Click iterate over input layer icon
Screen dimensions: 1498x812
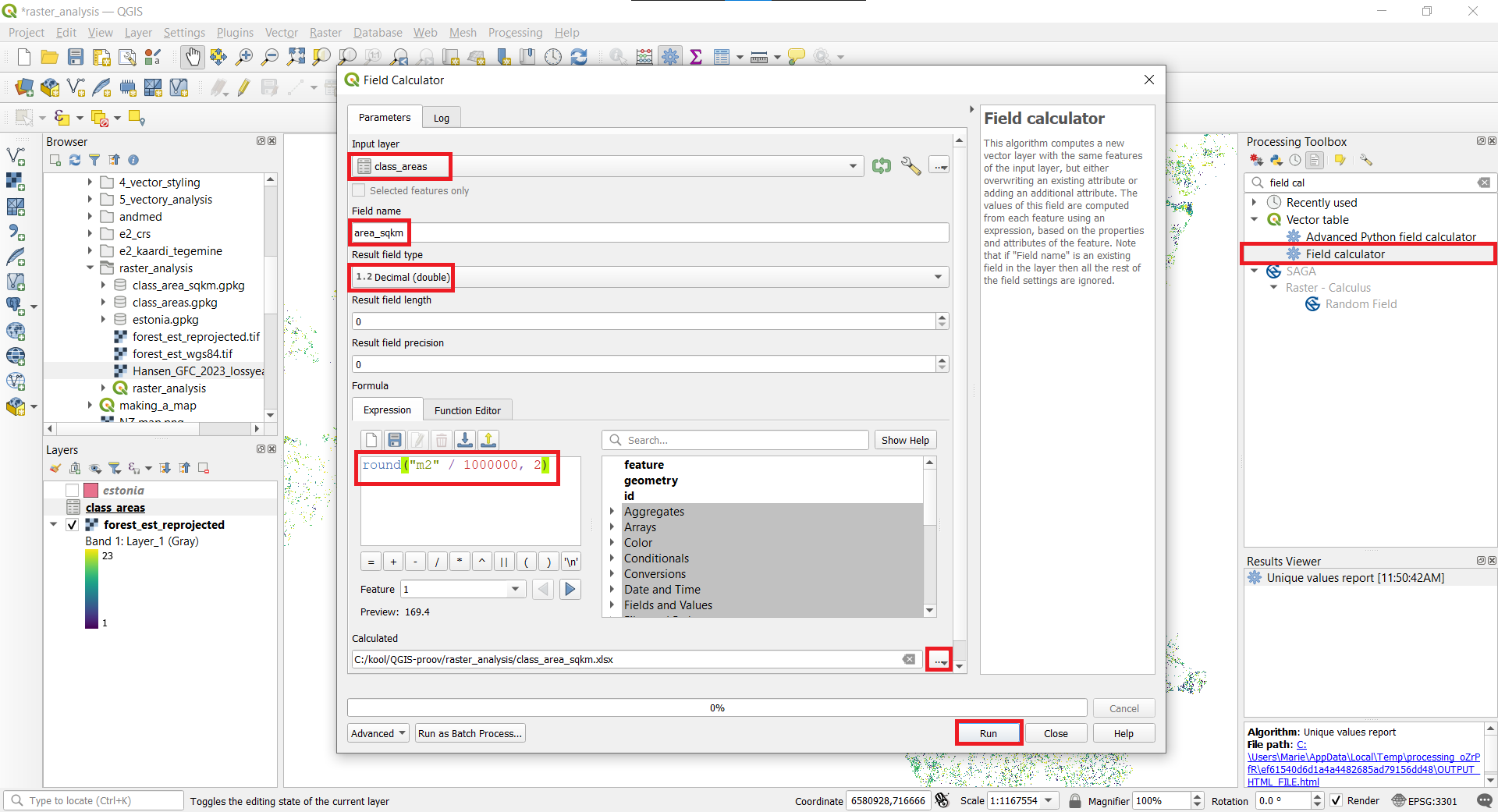(882, 166)
